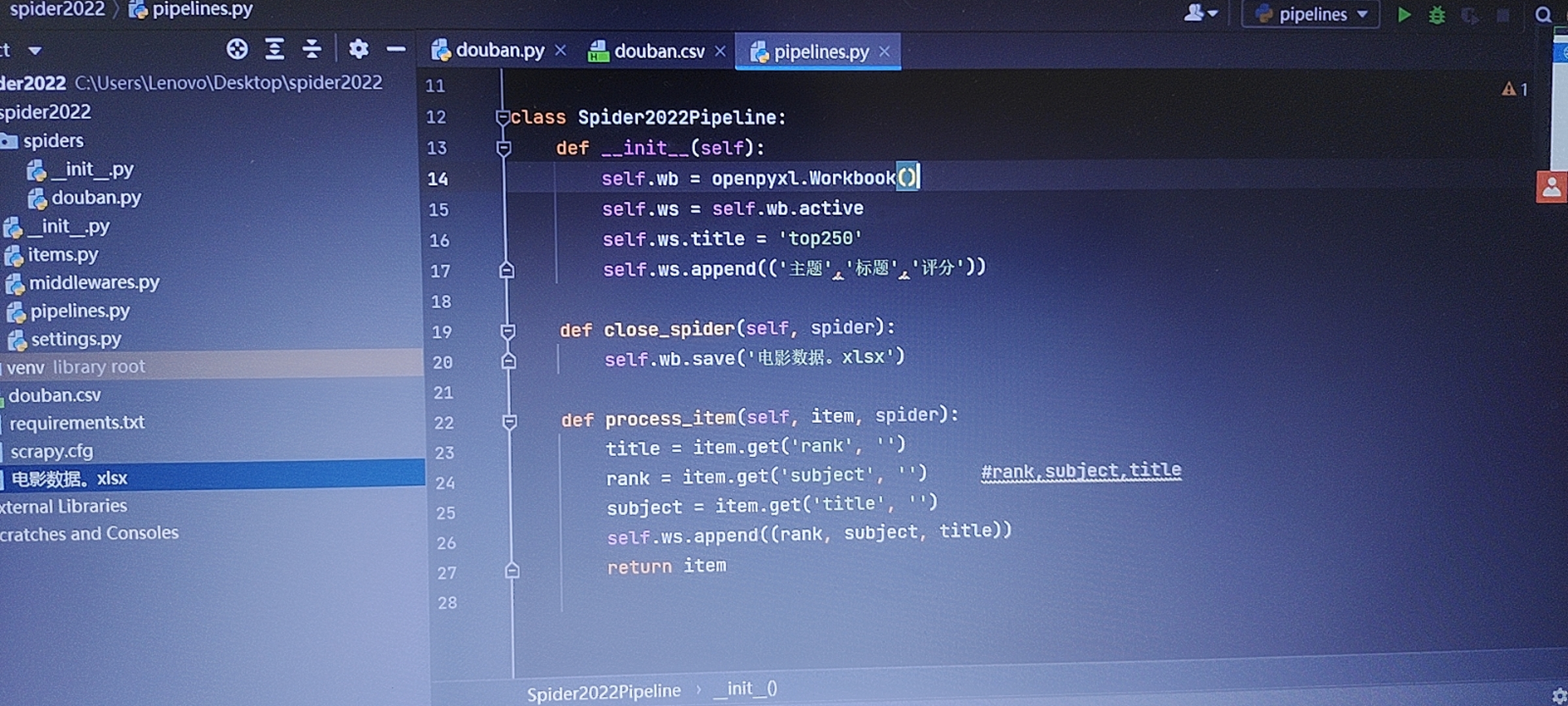Switch to the douban.csv editor tab
The width and height of the screenshot is (1568, 706).
tap(658, 51)
